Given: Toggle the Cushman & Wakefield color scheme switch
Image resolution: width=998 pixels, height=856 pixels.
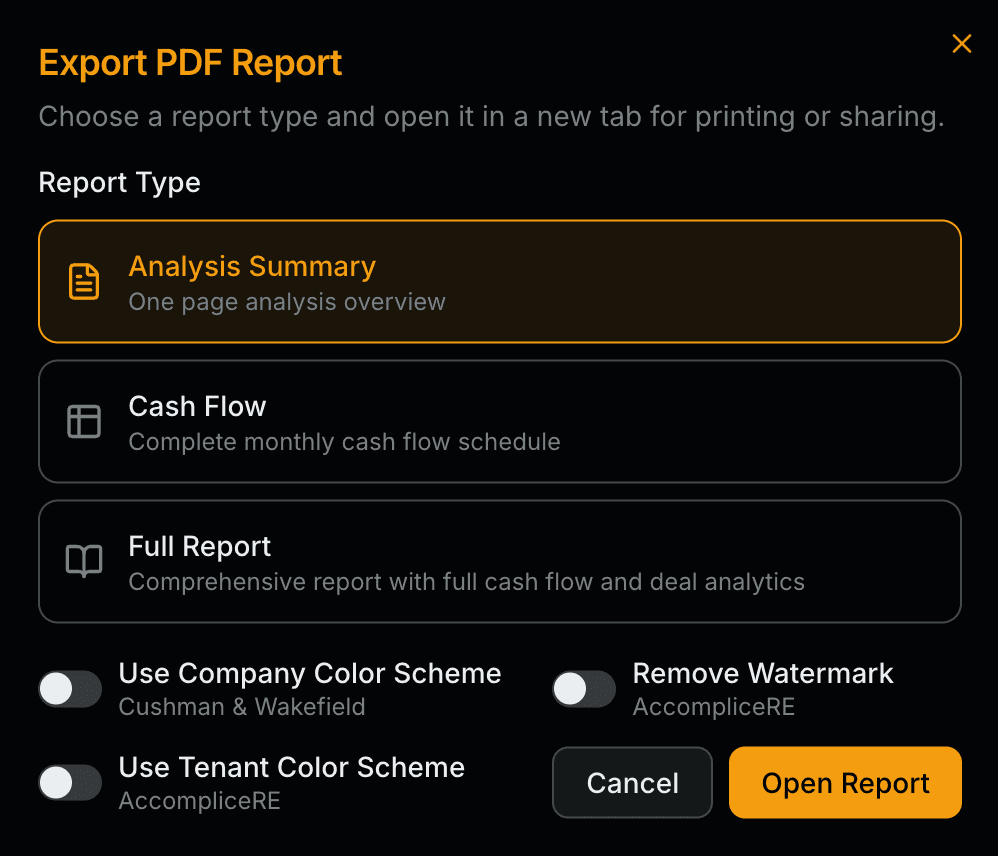Looking at the screenshot, I should (x=69, y=689).
